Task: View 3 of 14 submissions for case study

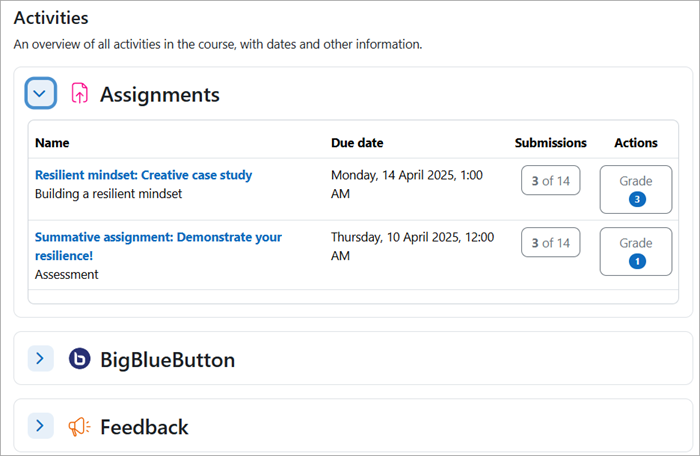Action: pos(550,180)
